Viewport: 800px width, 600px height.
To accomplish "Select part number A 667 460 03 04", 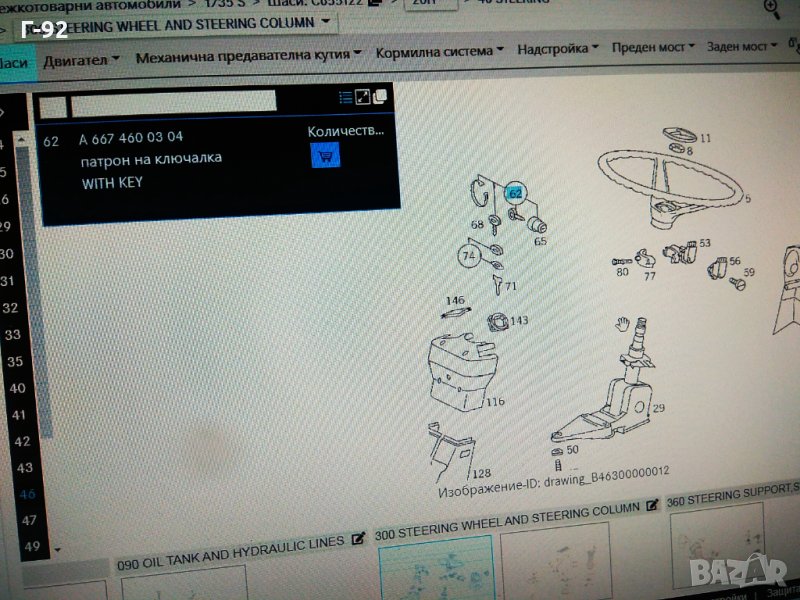I will point(131,137).
